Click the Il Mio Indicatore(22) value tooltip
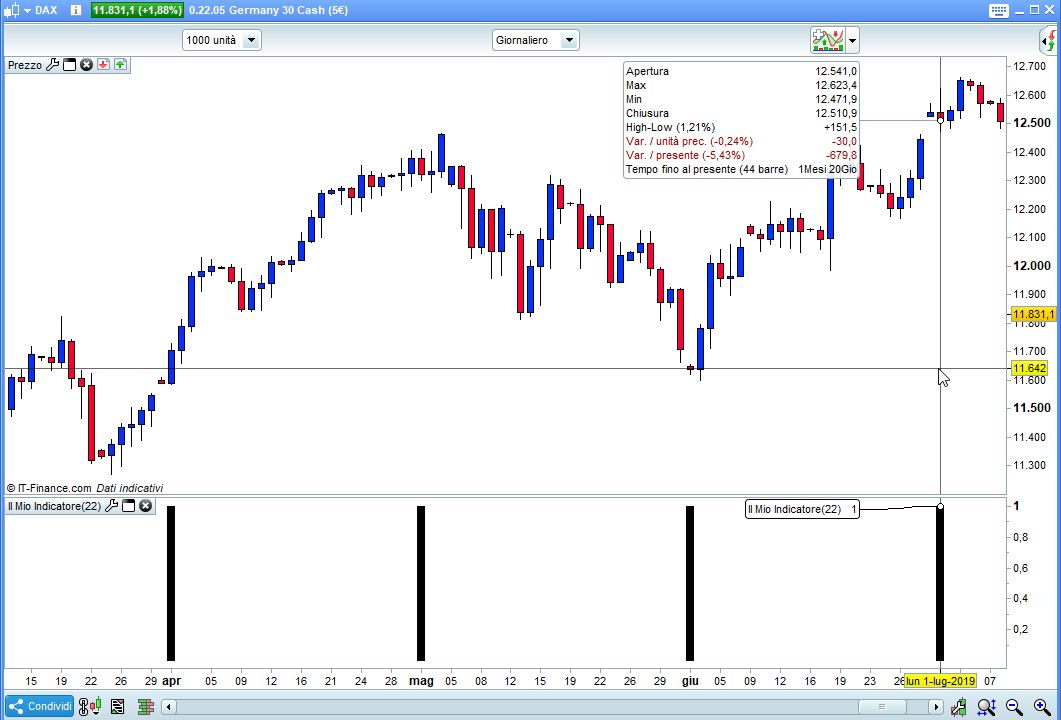 [802, 509]
